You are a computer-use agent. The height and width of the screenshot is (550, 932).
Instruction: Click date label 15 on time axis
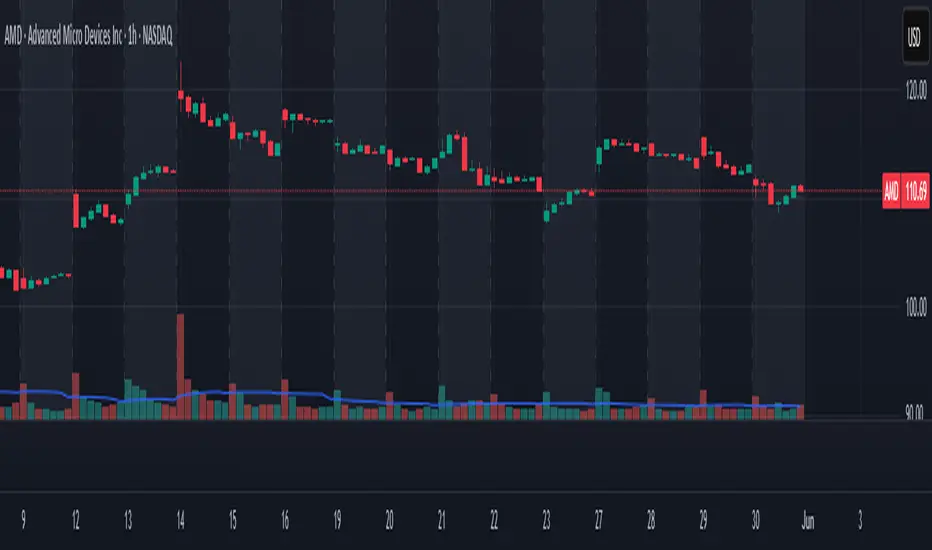tap(232, 520)
